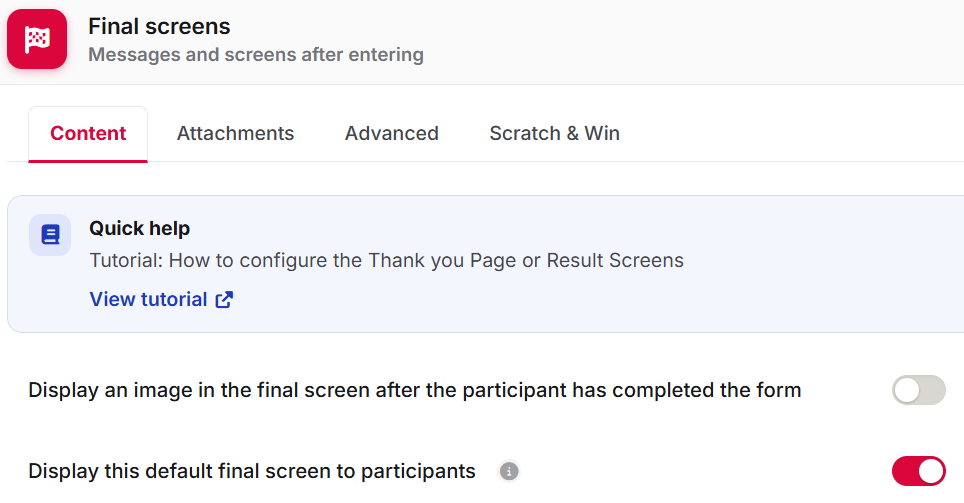Screen dimensions: 964x503
Task: Enable image display in the final screen toggle
Action: 919,390
